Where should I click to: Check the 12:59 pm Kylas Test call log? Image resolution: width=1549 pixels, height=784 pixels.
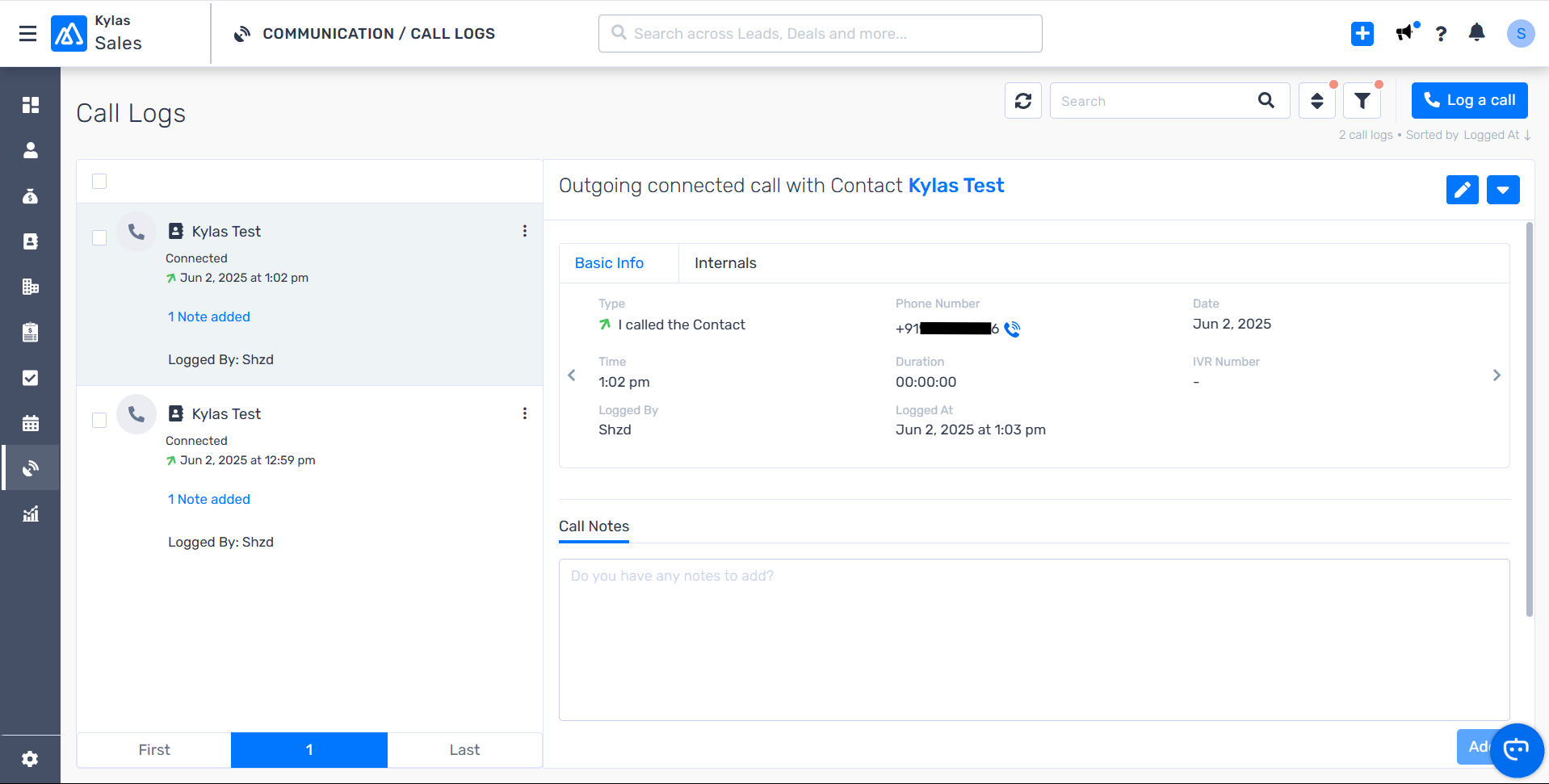pyautogui.click(x=99, y=420)
